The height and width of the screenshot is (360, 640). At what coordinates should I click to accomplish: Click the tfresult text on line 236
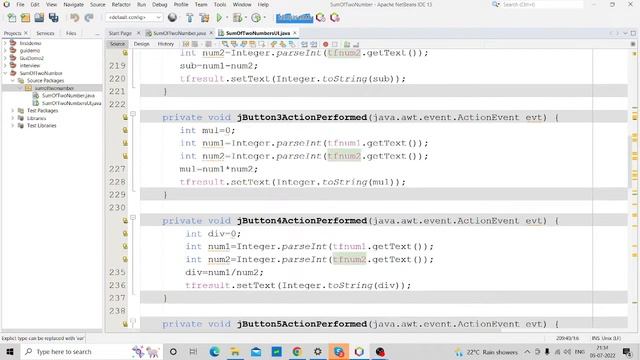(x=208, y=285)
